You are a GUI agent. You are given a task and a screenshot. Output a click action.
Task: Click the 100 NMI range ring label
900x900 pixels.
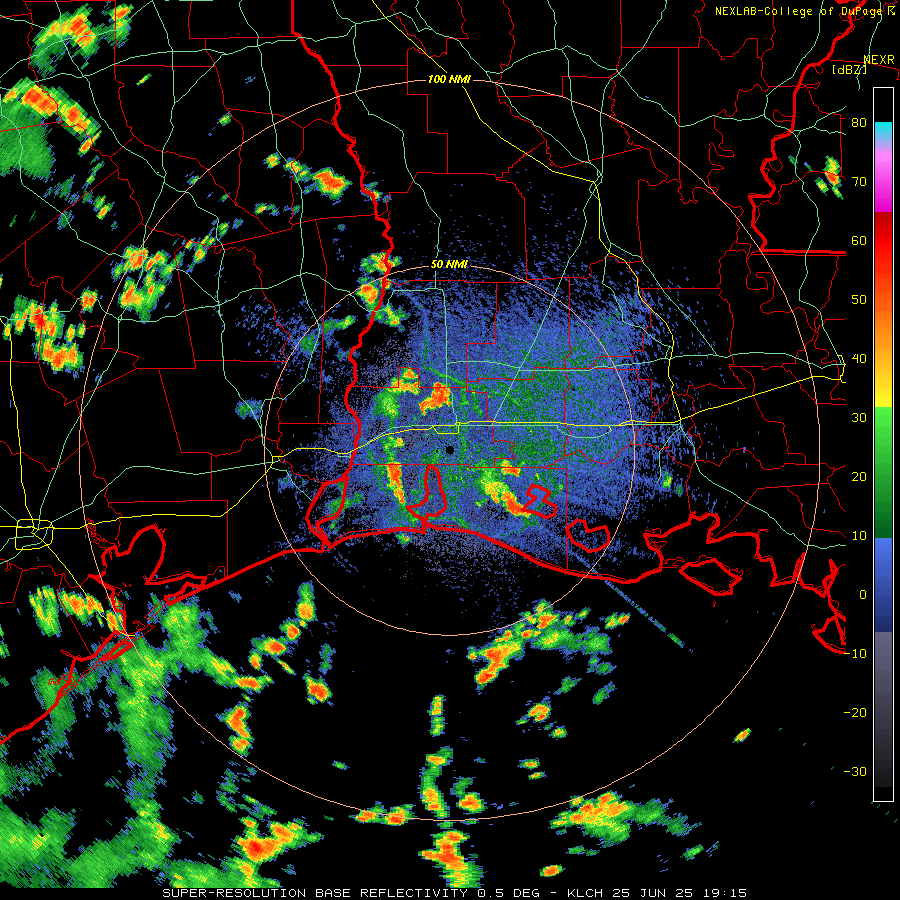449,79
